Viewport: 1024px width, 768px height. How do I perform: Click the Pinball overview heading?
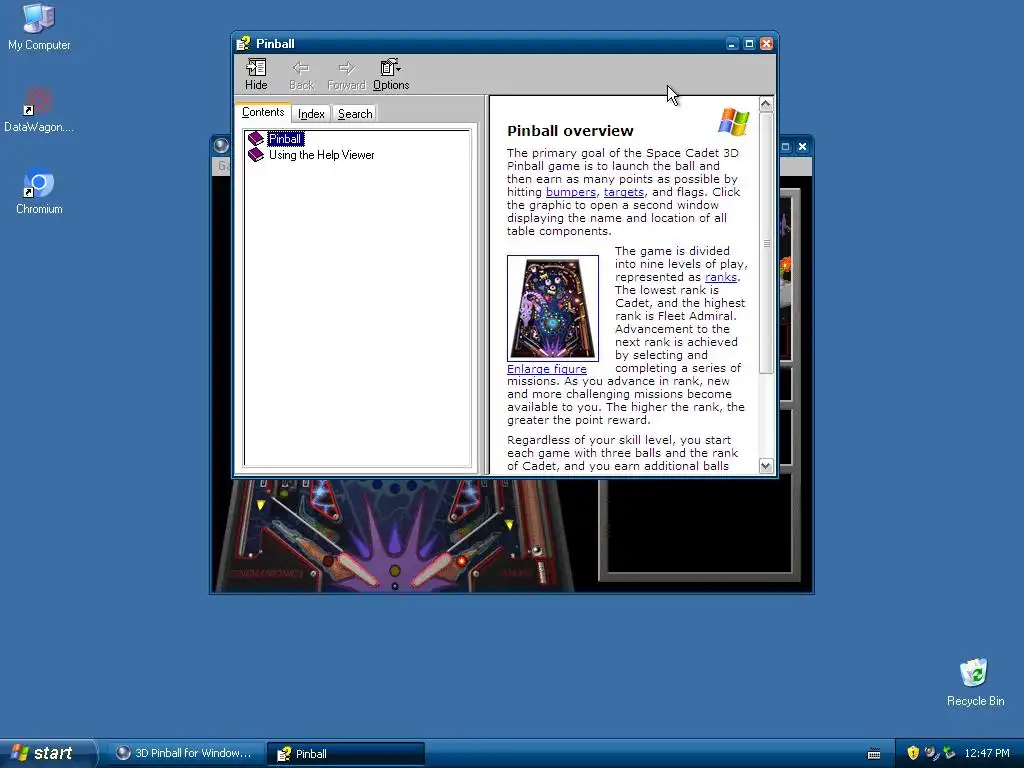(570, 131)
